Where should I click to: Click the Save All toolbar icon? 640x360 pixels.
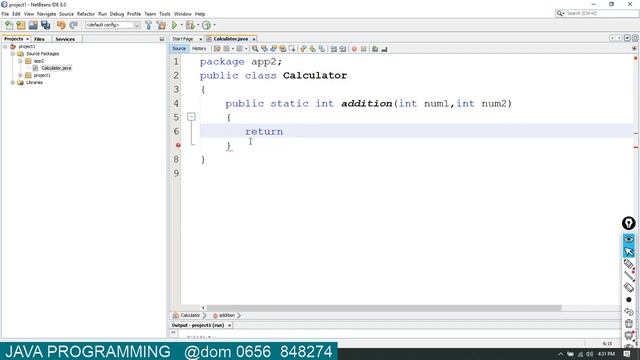pos(46,25)
